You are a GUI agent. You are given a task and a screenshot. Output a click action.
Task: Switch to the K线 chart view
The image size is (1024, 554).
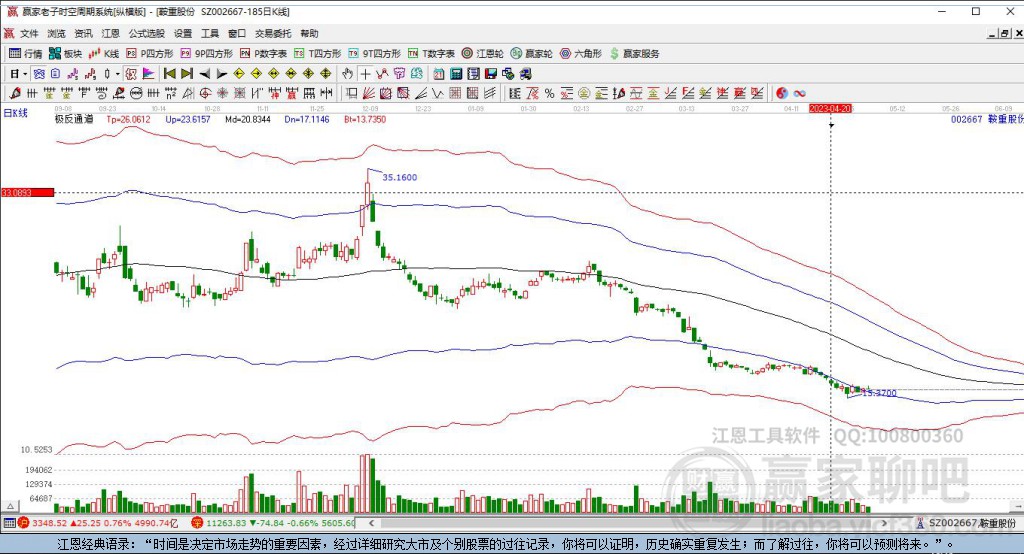point(104,54)
